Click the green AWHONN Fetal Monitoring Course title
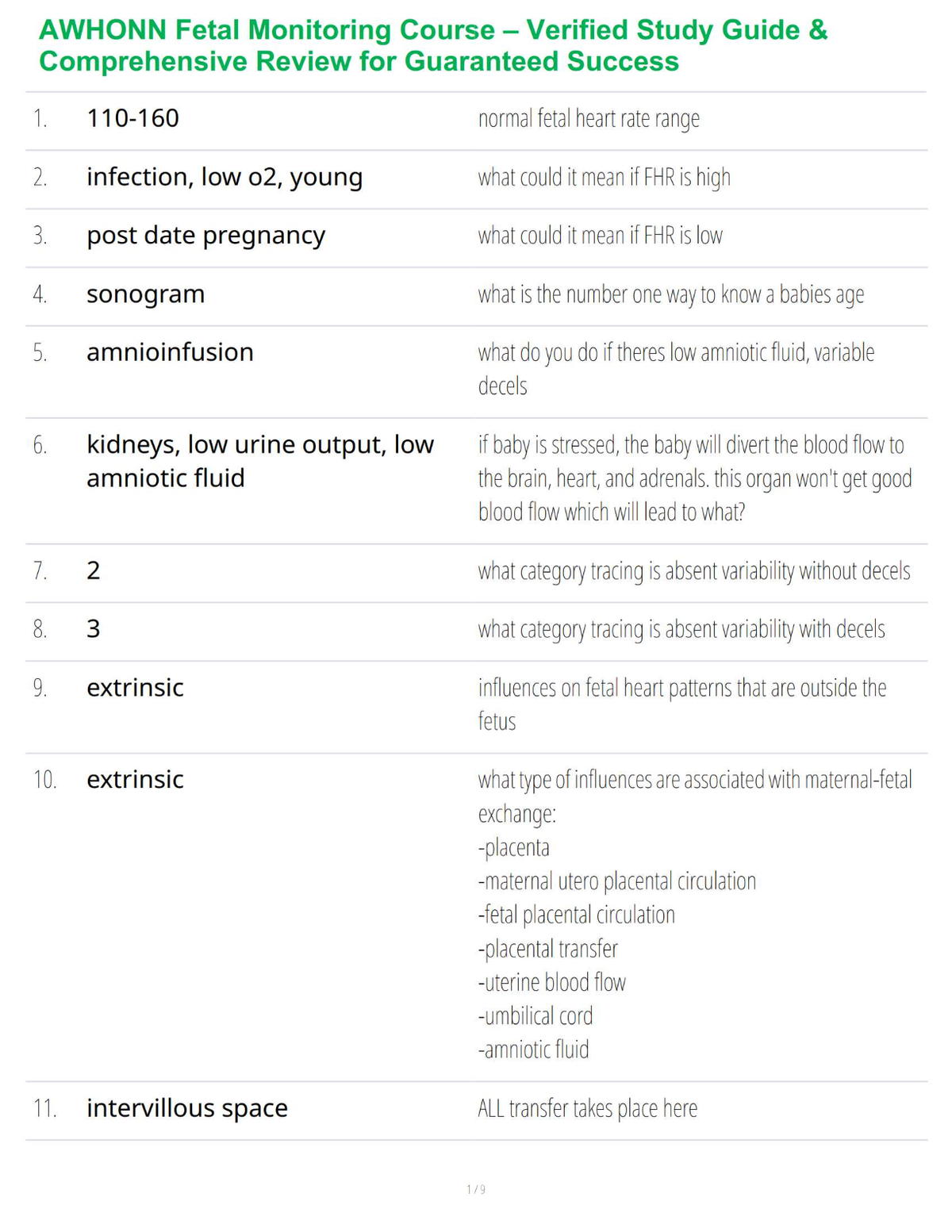This screenshot has height=1232, width=952. (x=433, y=45)
